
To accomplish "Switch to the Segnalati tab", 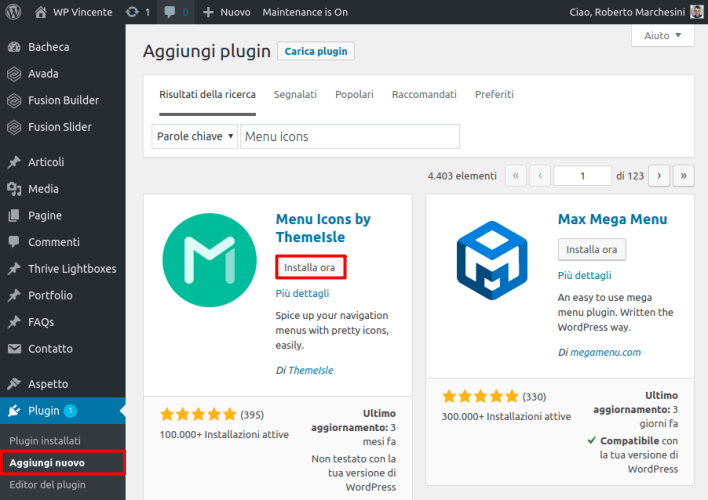I will pyautogui.click(x=295, y=94).
